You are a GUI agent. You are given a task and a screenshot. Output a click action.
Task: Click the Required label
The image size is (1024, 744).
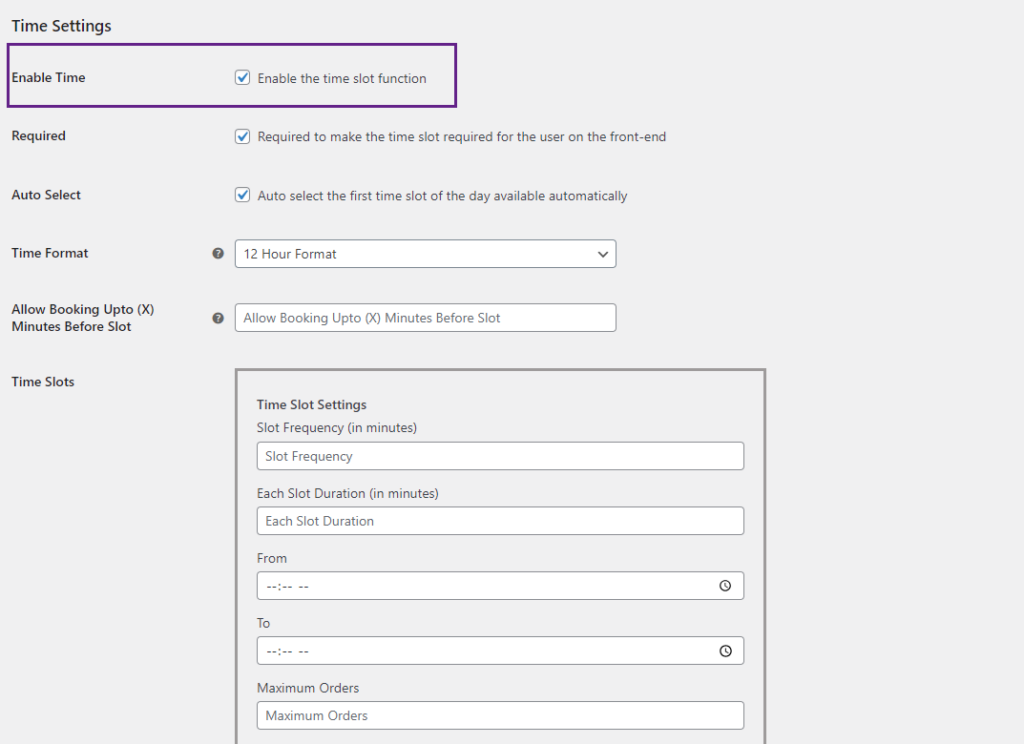(x=39, y=136)
